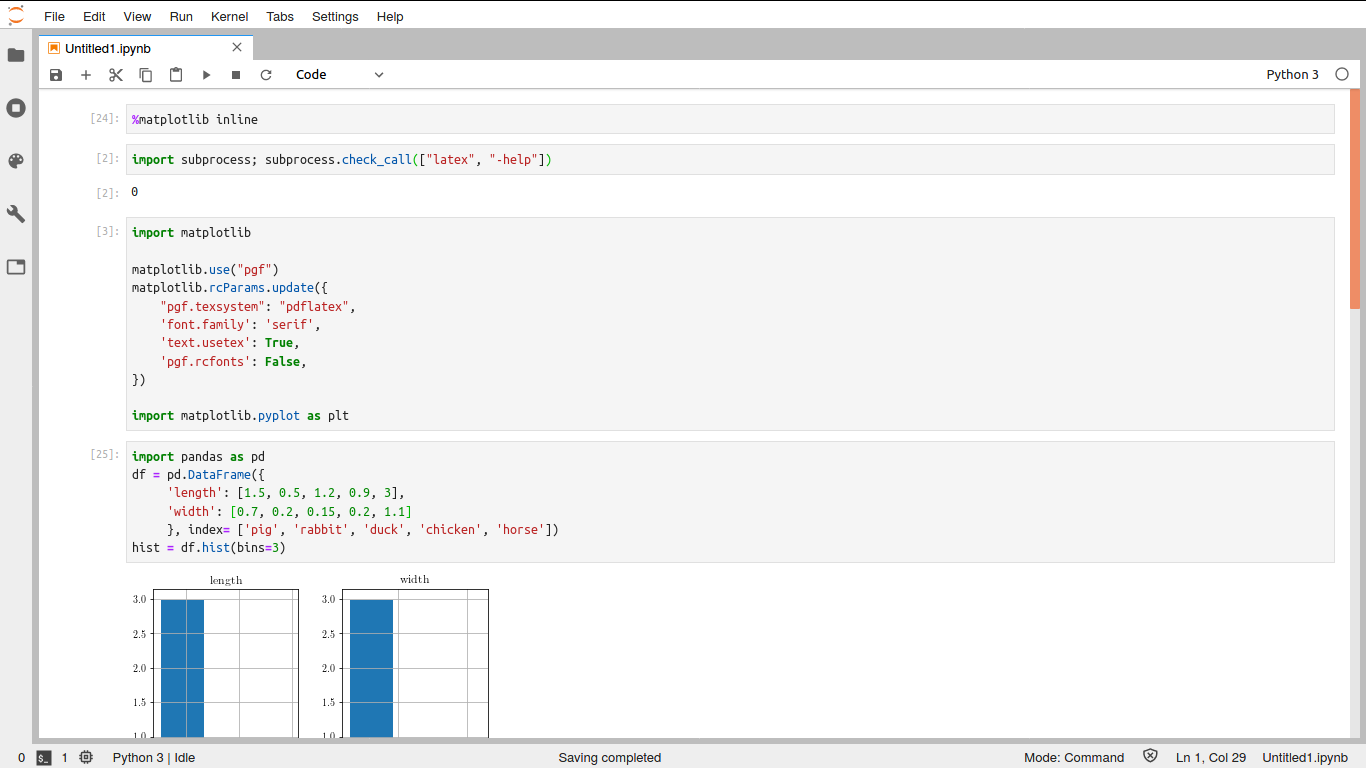Image resolution: width=1366 pixels, height=768 pixels.
Task: Open the Tabs menu
Action: [280, 16]
